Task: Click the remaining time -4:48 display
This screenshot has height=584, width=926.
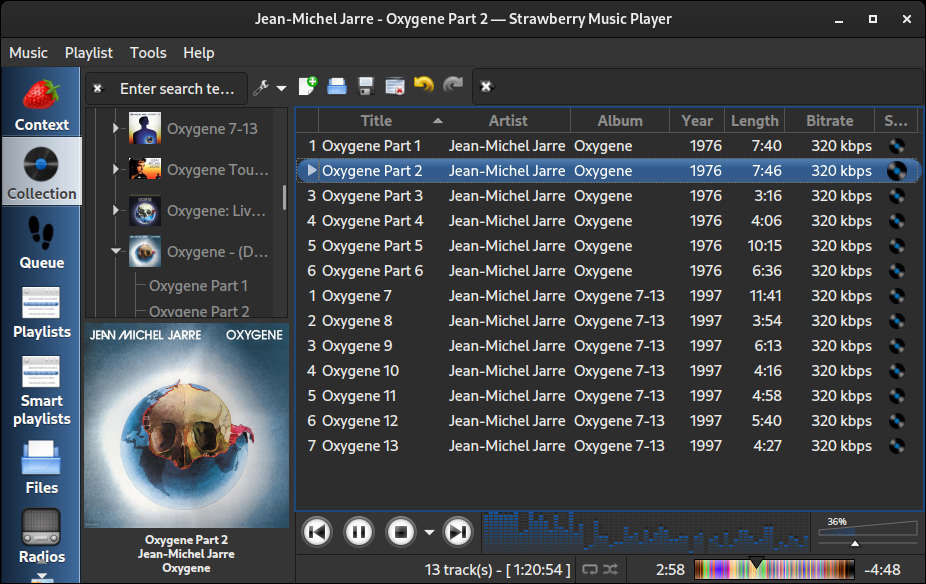Action: pos(882,570)
